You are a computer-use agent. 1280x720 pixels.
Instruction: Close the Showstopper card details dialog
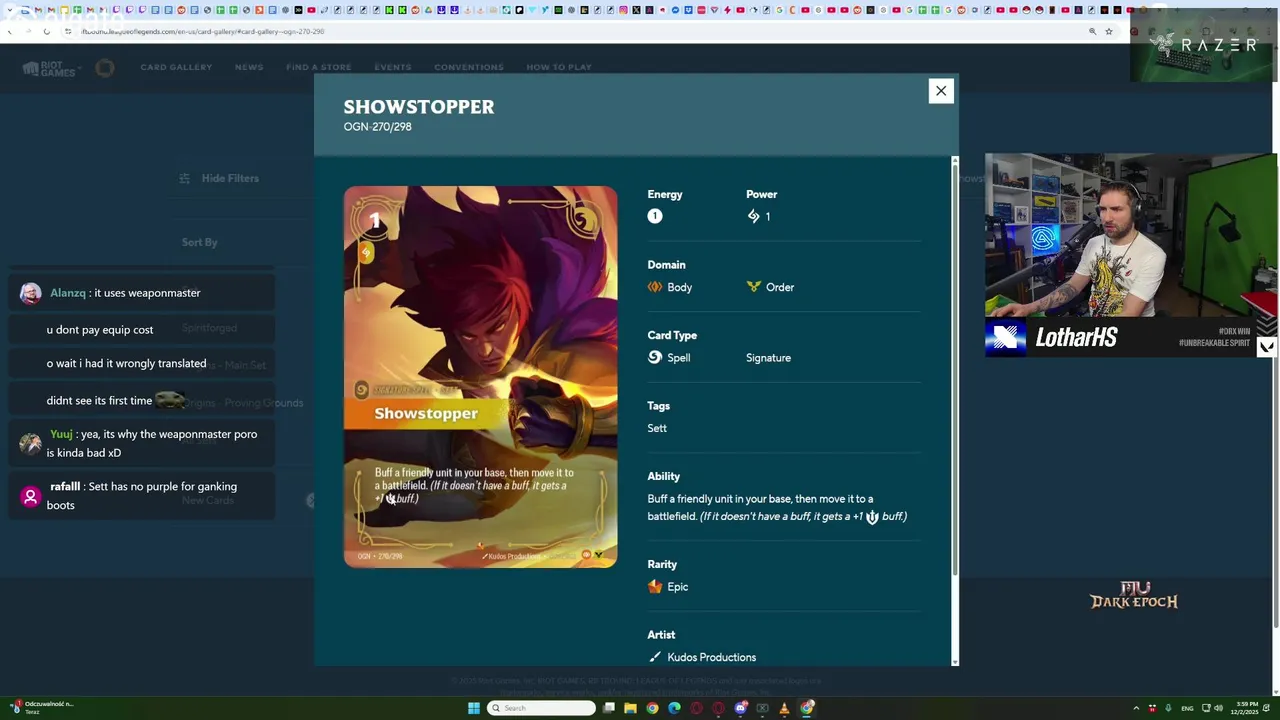(x=940, y=91)
